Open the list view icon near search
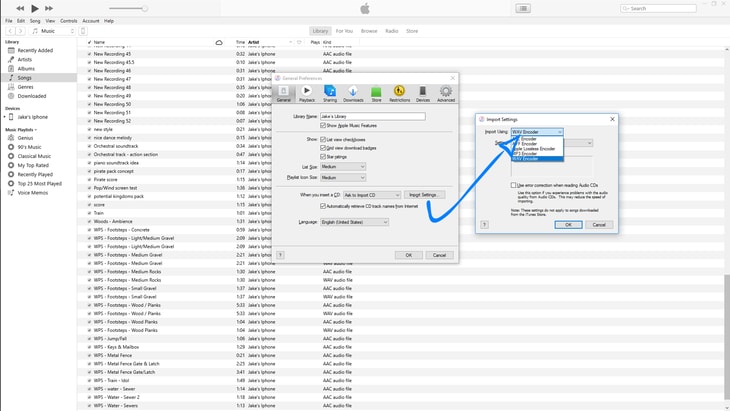The image size is (730, 411). click(x=523, y=8)
